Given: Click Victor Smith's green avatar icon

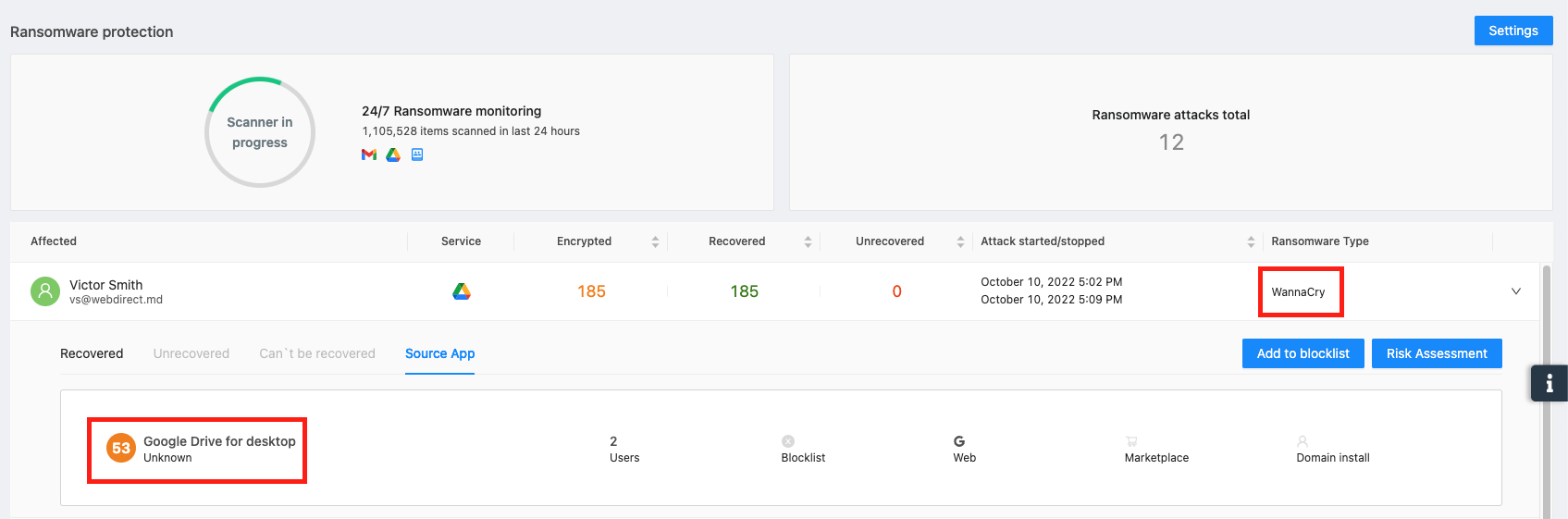Looking at the screenshot, I should (x=45, y=291).
